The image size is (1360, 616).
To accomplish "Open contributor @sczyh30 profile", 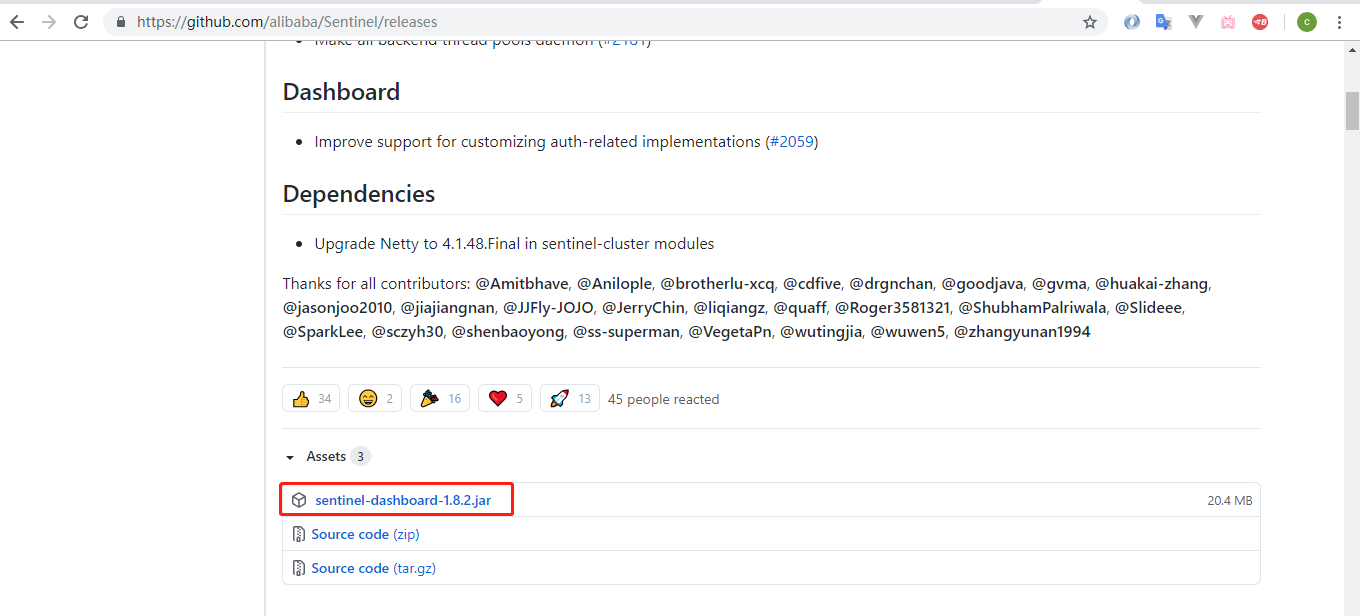I will click(x=407, y=332).
